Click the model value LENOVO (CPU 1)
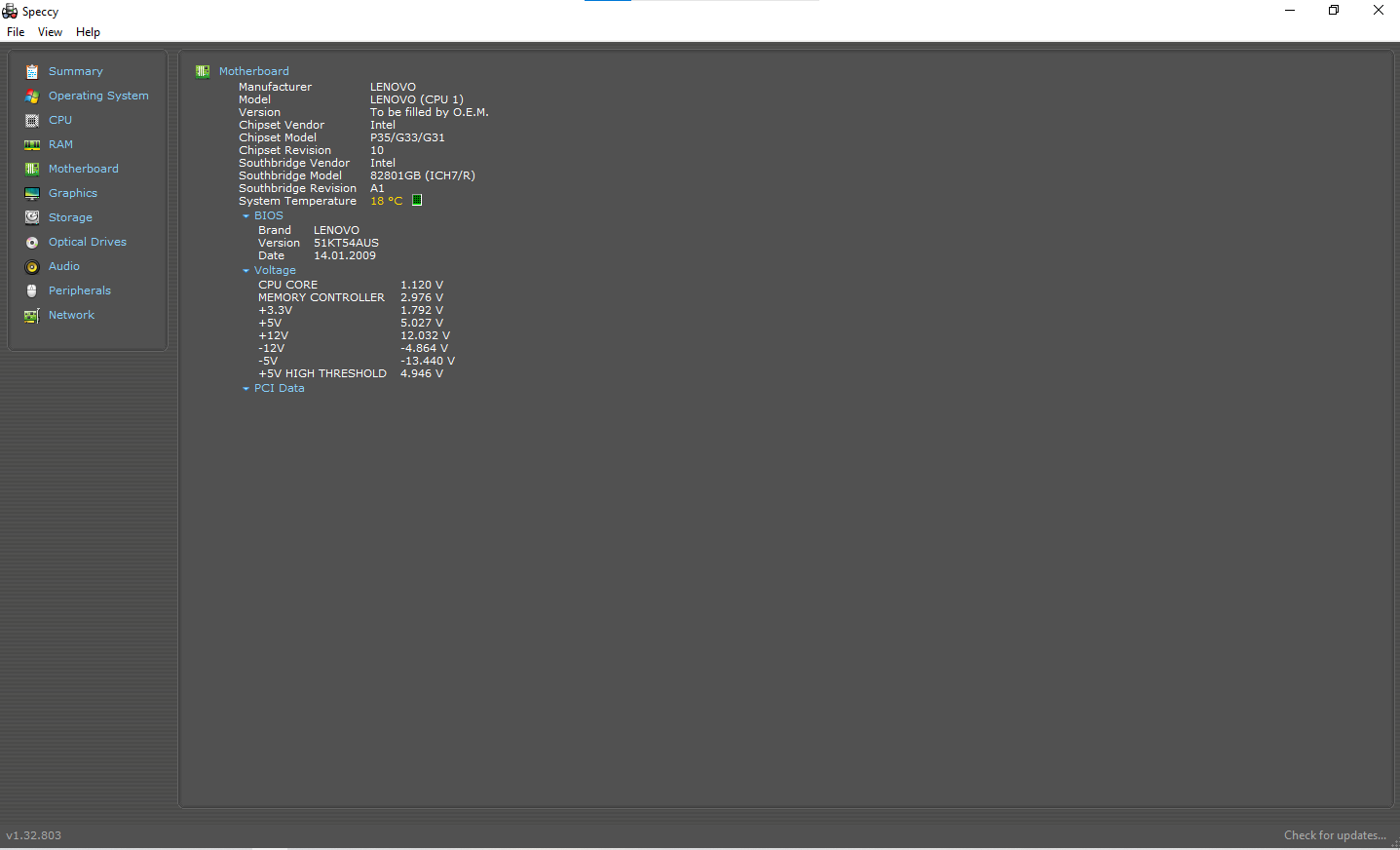The height and width of the screenshot is (850, 1400). pos(417,99)
